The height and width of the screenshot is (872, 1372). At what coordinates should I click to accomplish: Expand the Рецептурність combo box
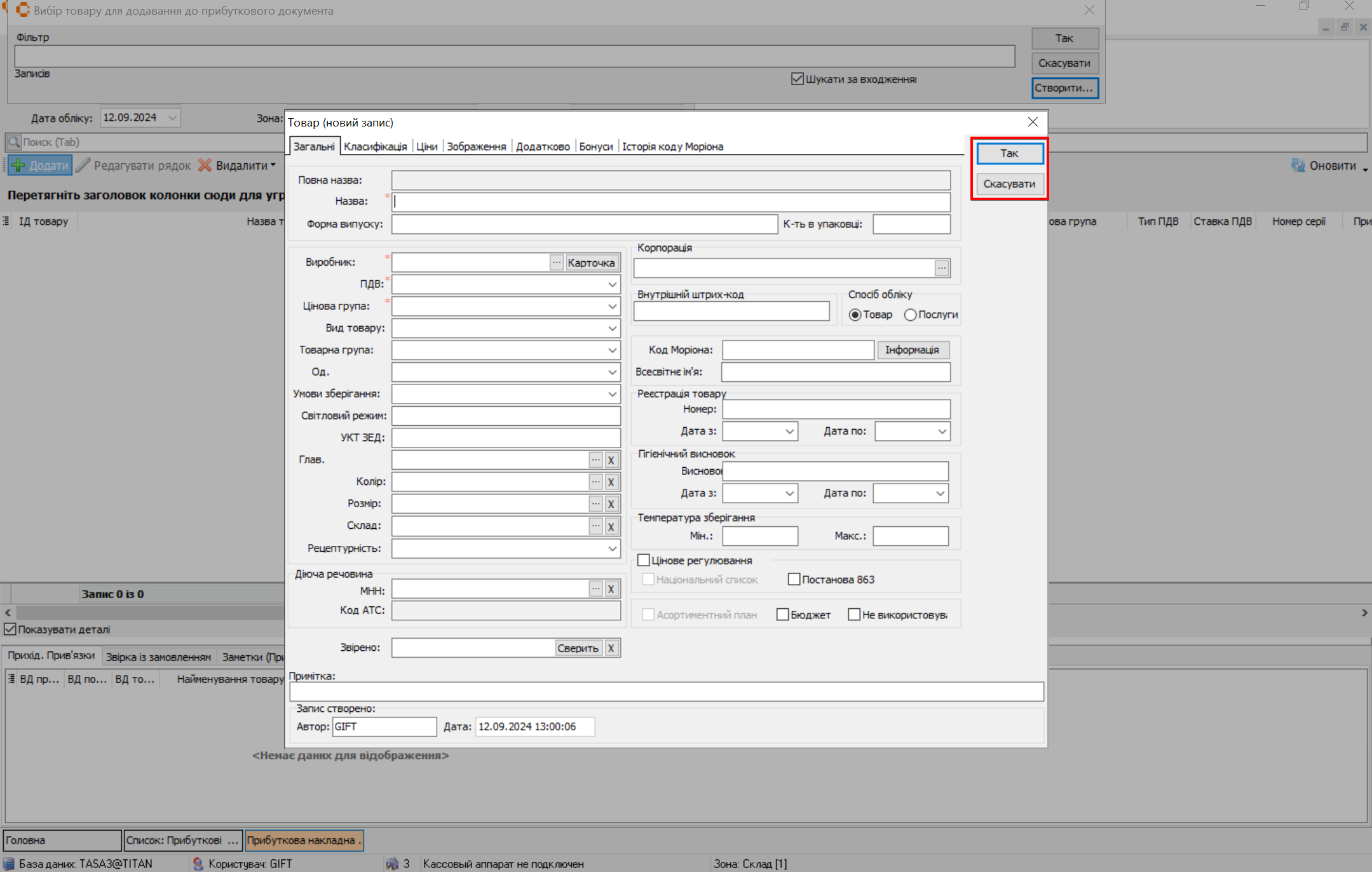pos(612,548)
